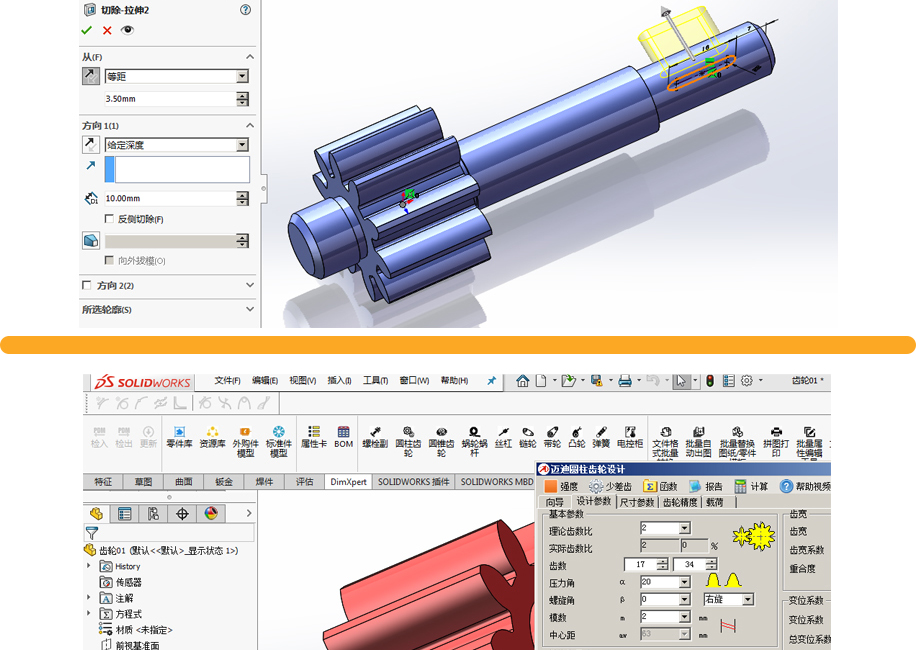The width and height of the screenshot is (916, 650).
Task: Open the 压力角 pressure angle dropdown
Action: coord(685,582)
